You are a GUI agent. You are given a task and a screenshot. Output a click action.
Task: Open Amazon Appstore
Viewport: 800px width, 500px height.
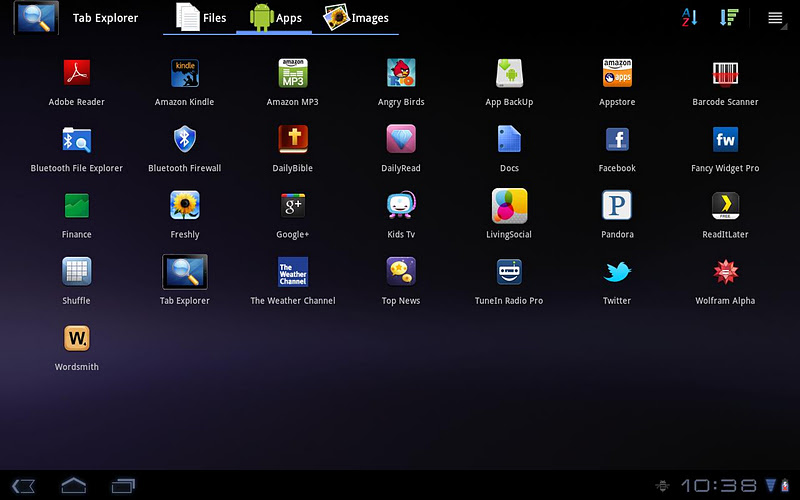pyautogui.click(x=617, y=72)
